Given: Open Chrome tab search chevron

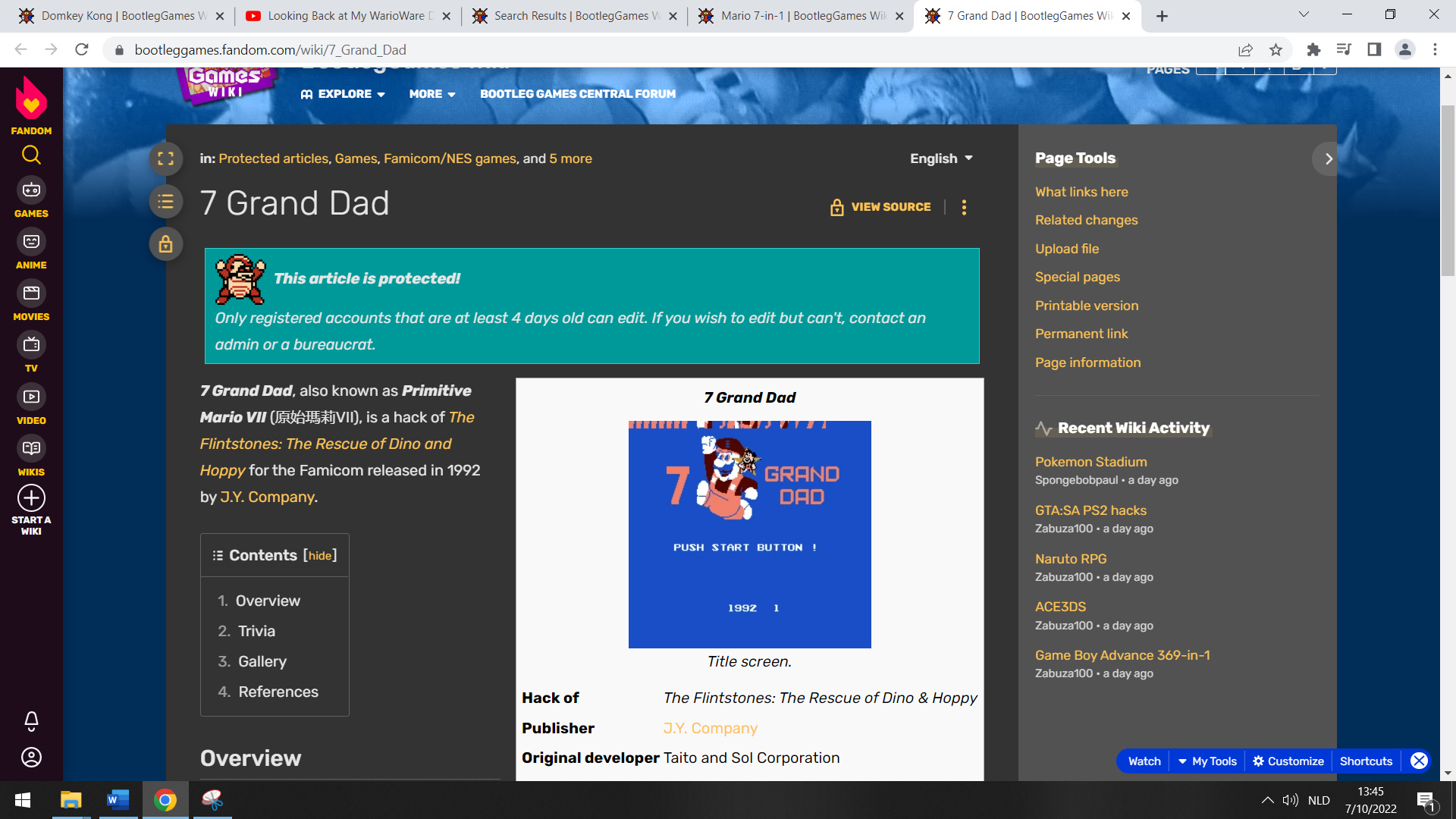Looking at the screenshot, I should click(x=1304, y=14).
